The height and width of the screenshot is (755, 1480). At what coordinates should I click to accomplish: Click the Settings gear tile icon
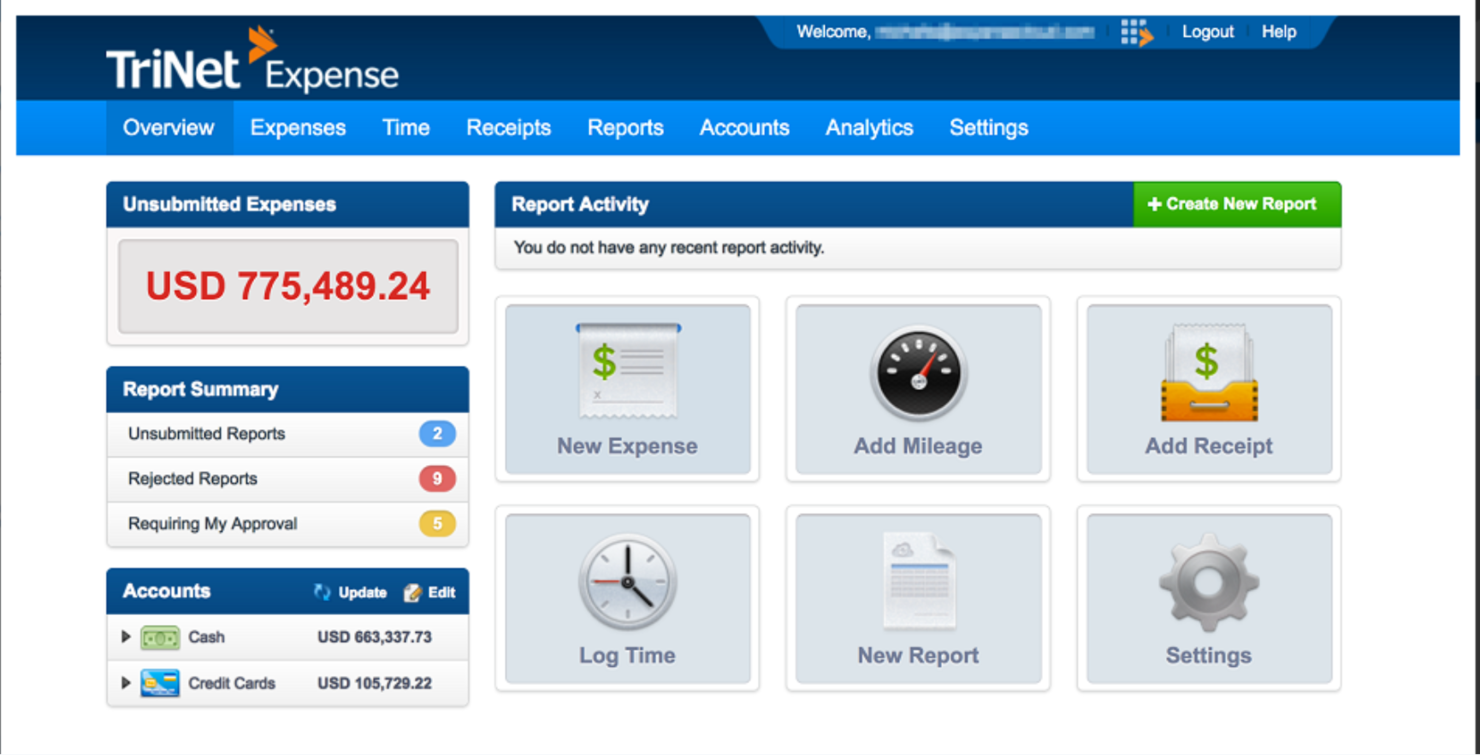(x=1209, y=582)
